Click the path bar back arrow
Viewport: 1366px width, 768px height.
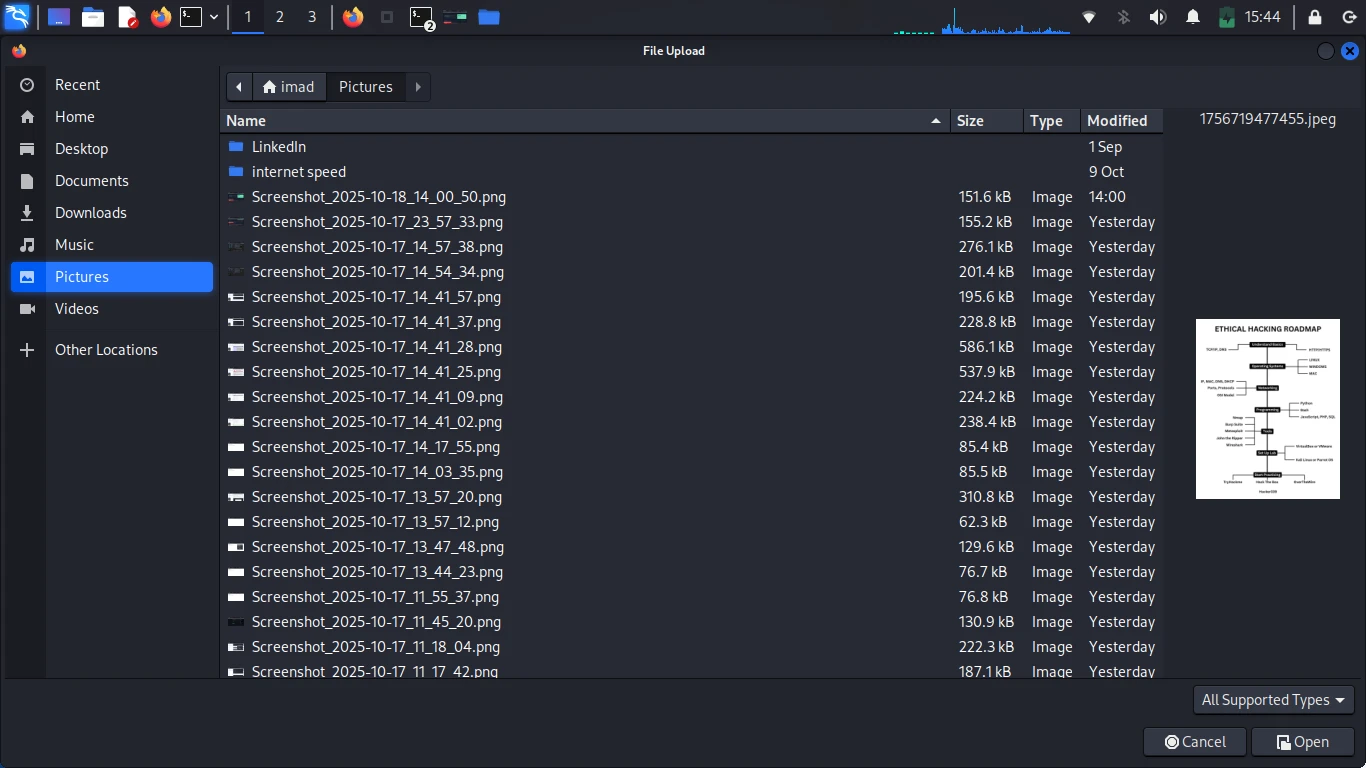pyautogui.click(x=239, y=87)
